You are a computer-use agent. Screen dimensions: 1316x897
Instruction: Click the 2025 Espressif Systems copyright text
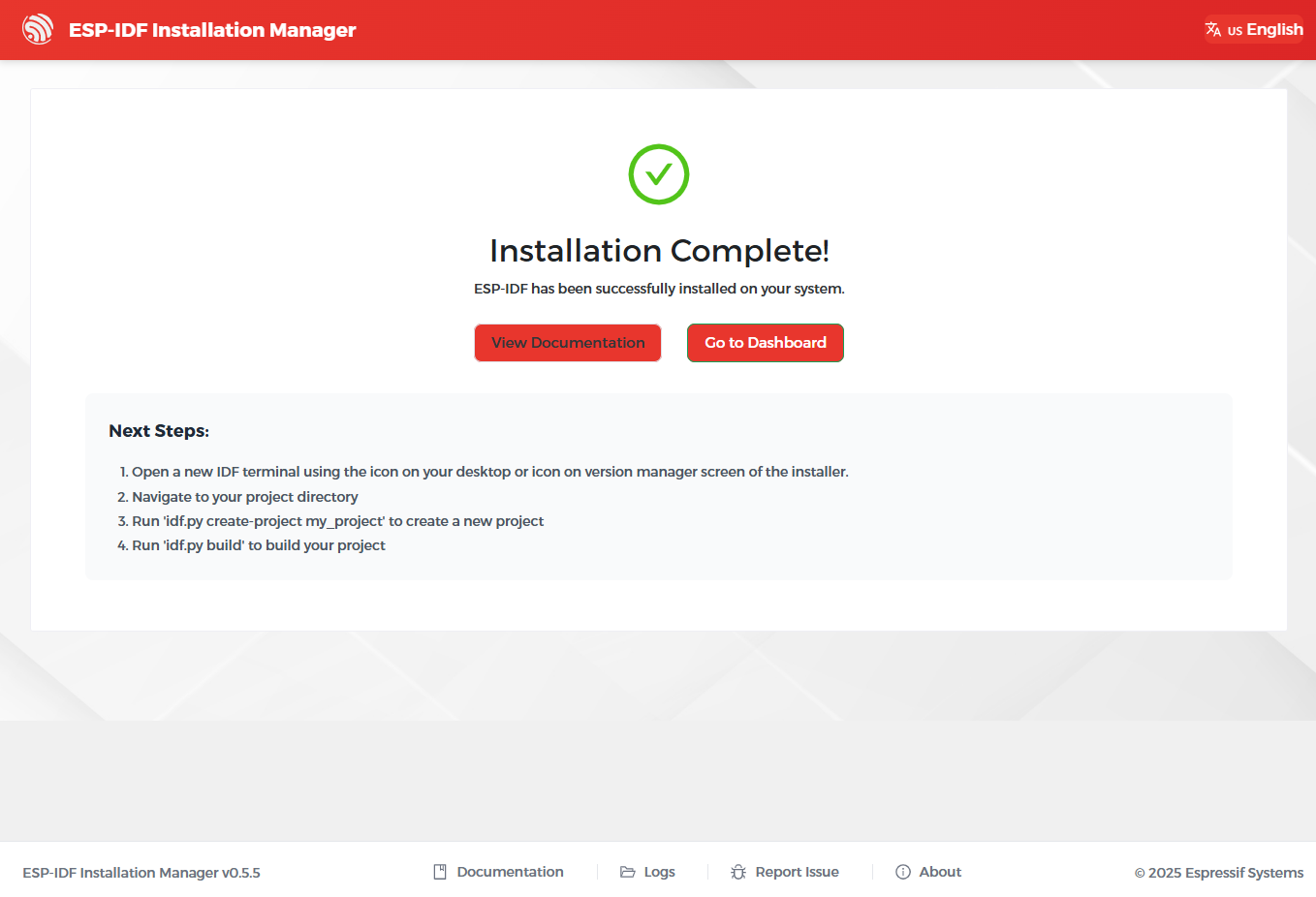click(x=1218, y=872)
